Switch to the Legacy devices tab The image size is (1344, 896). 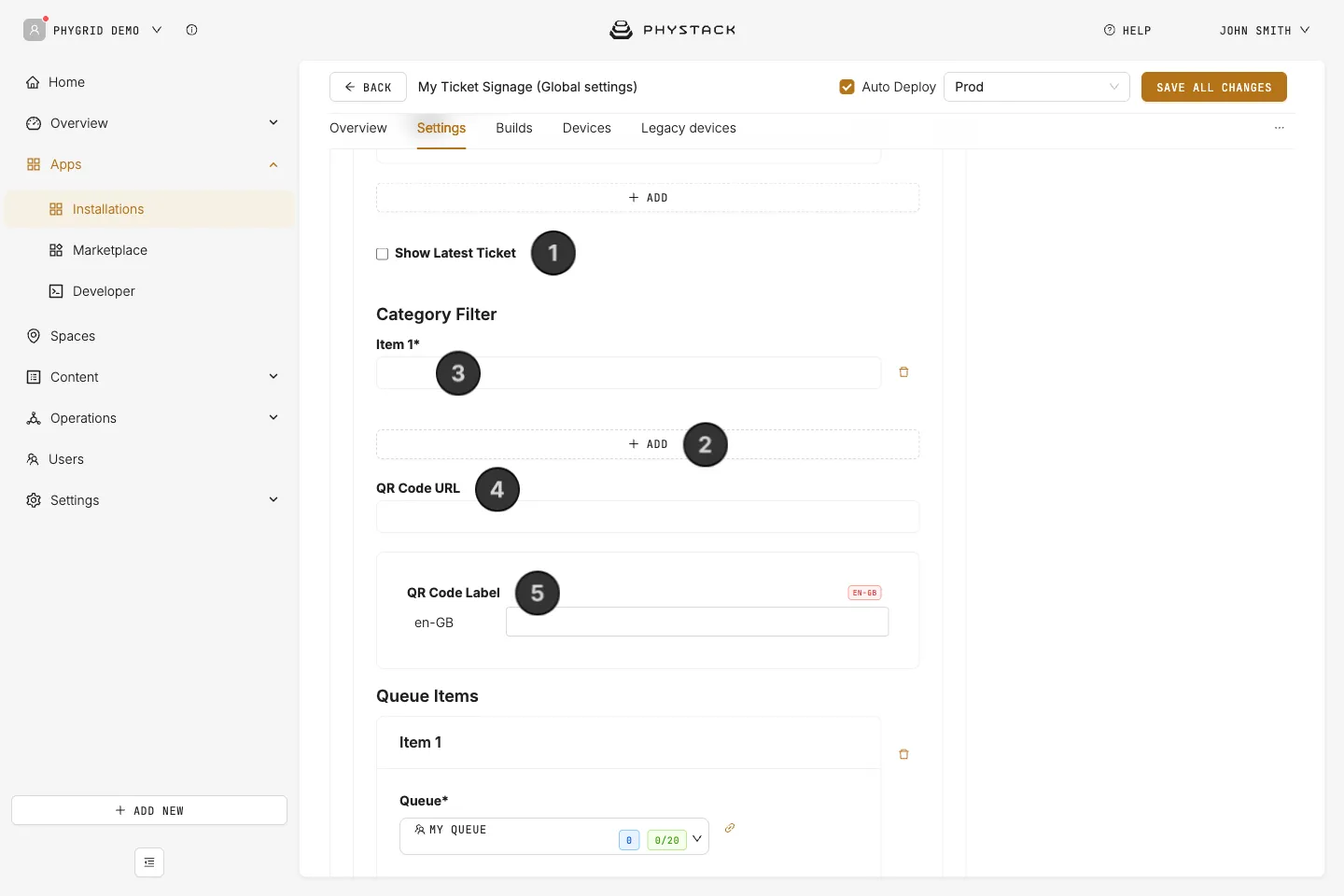pos(689,128)
